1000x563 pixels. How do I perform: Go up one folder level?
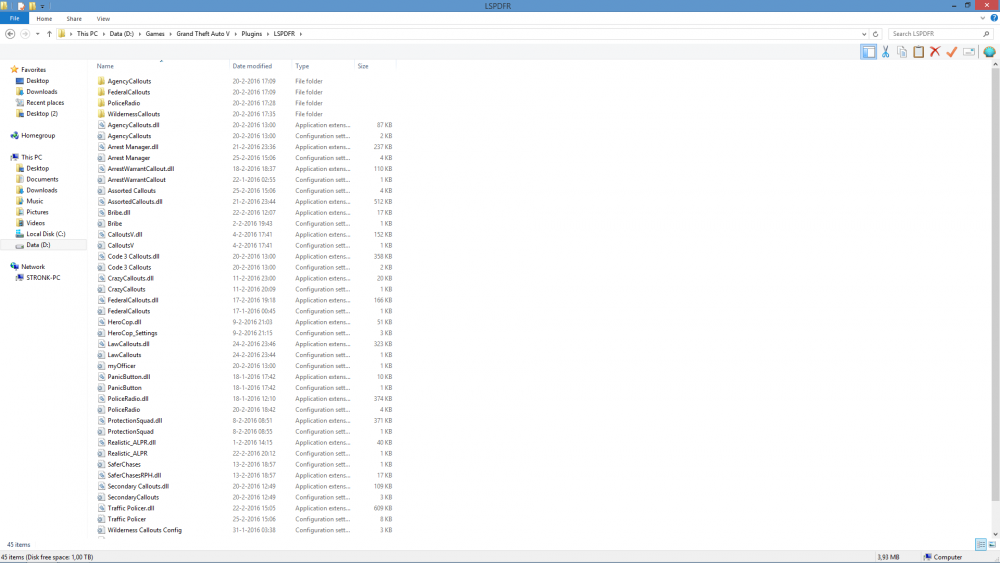pyautogui.click(x=49, y=34)
